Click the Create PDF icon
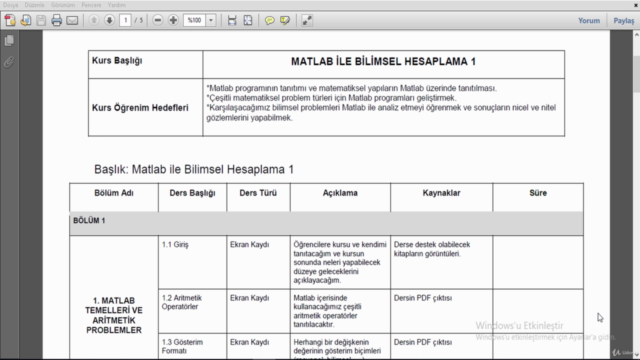This screenshot has width=640, height=360. click(10, 20)
